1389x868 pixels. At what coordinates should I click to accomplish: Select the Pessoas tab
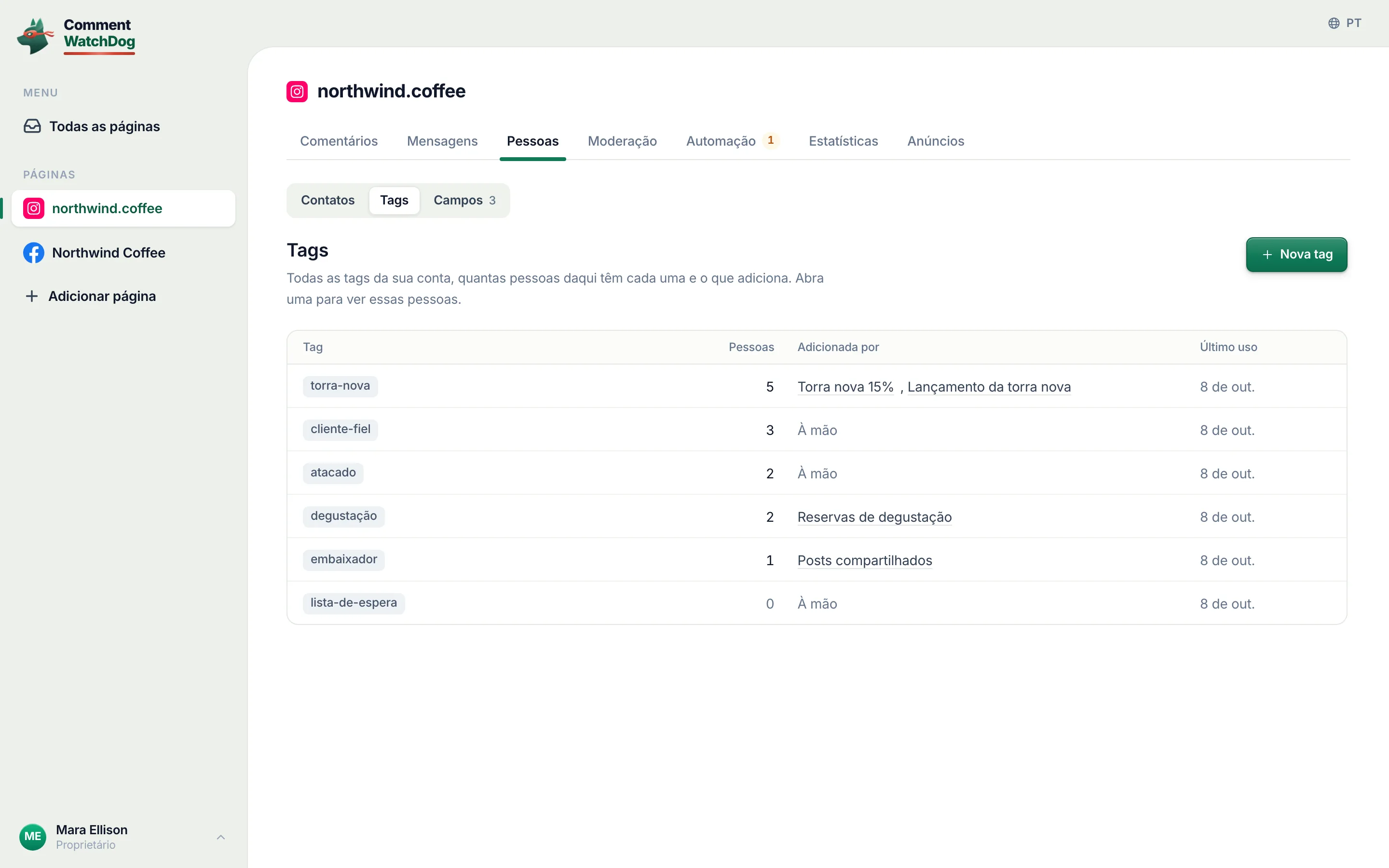(532, 141)
